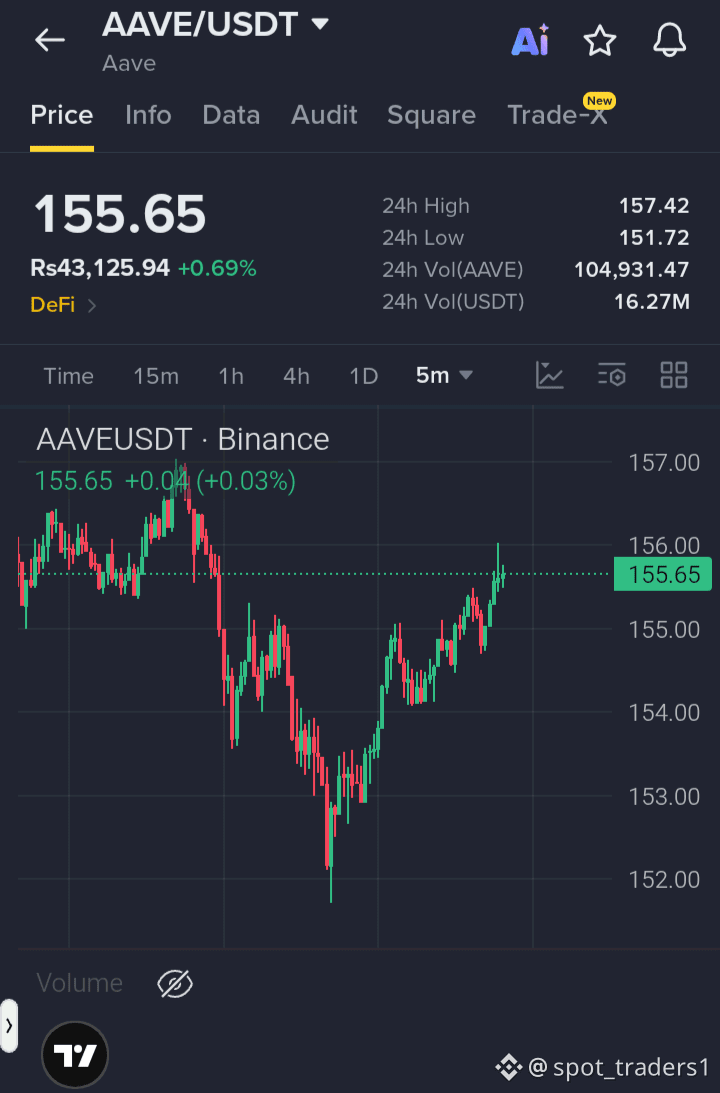Open chart settings icon
This screenshot has height=1093, width=720.
coord(611,375)
